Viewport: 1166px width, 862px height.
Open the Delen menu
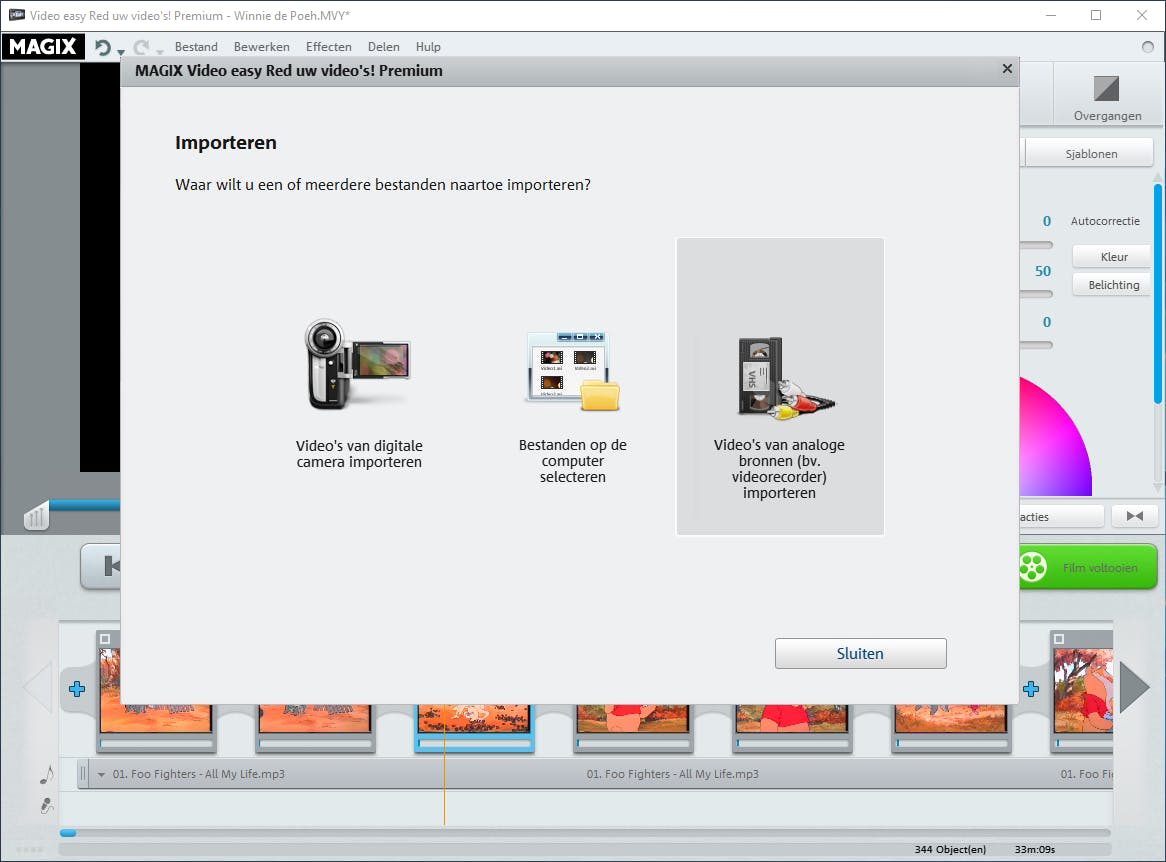384,47
